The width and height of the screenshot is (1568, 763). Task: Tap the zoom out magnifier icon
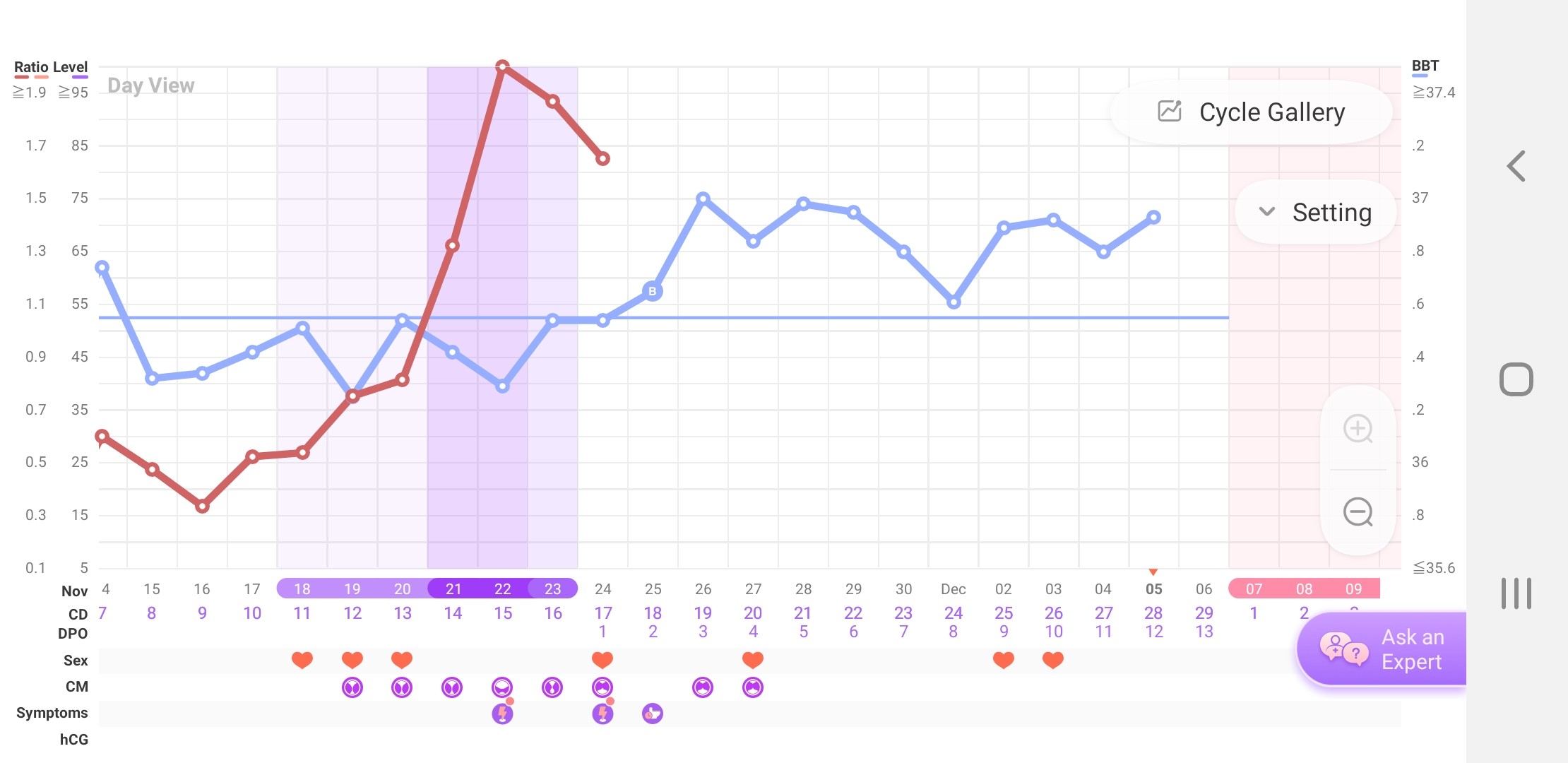click(x=1358, y=512)
